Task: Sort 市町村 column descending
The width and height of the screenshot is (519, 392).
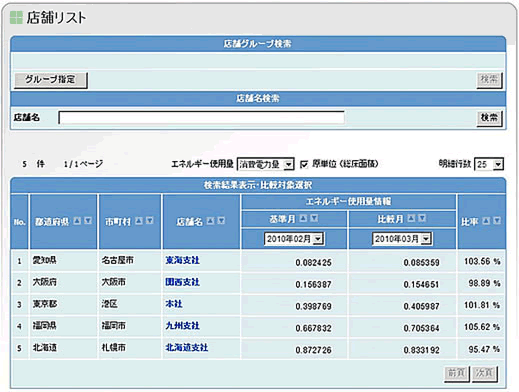Action: pos(150,221)
